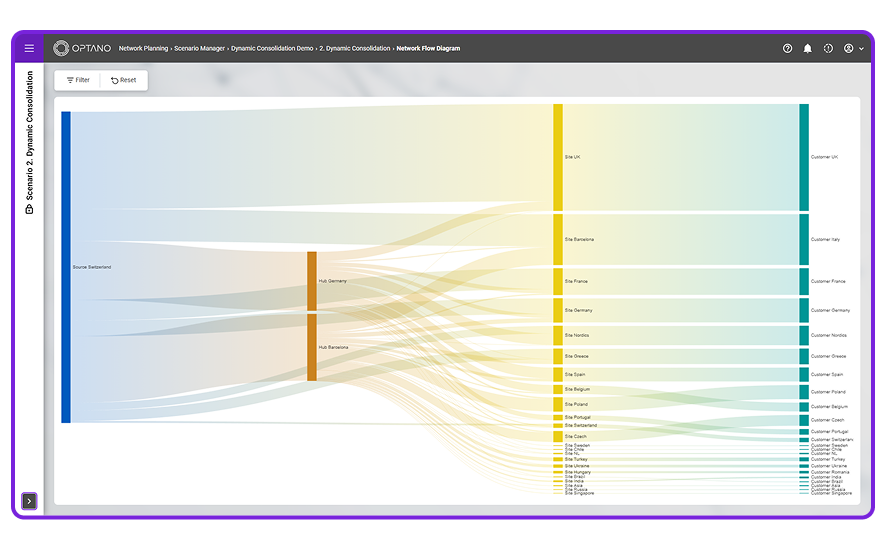Image resolution: width=886 pixels, height=550 pixels.
Task: Reset the diagram filters
Action: pos(124,80)
